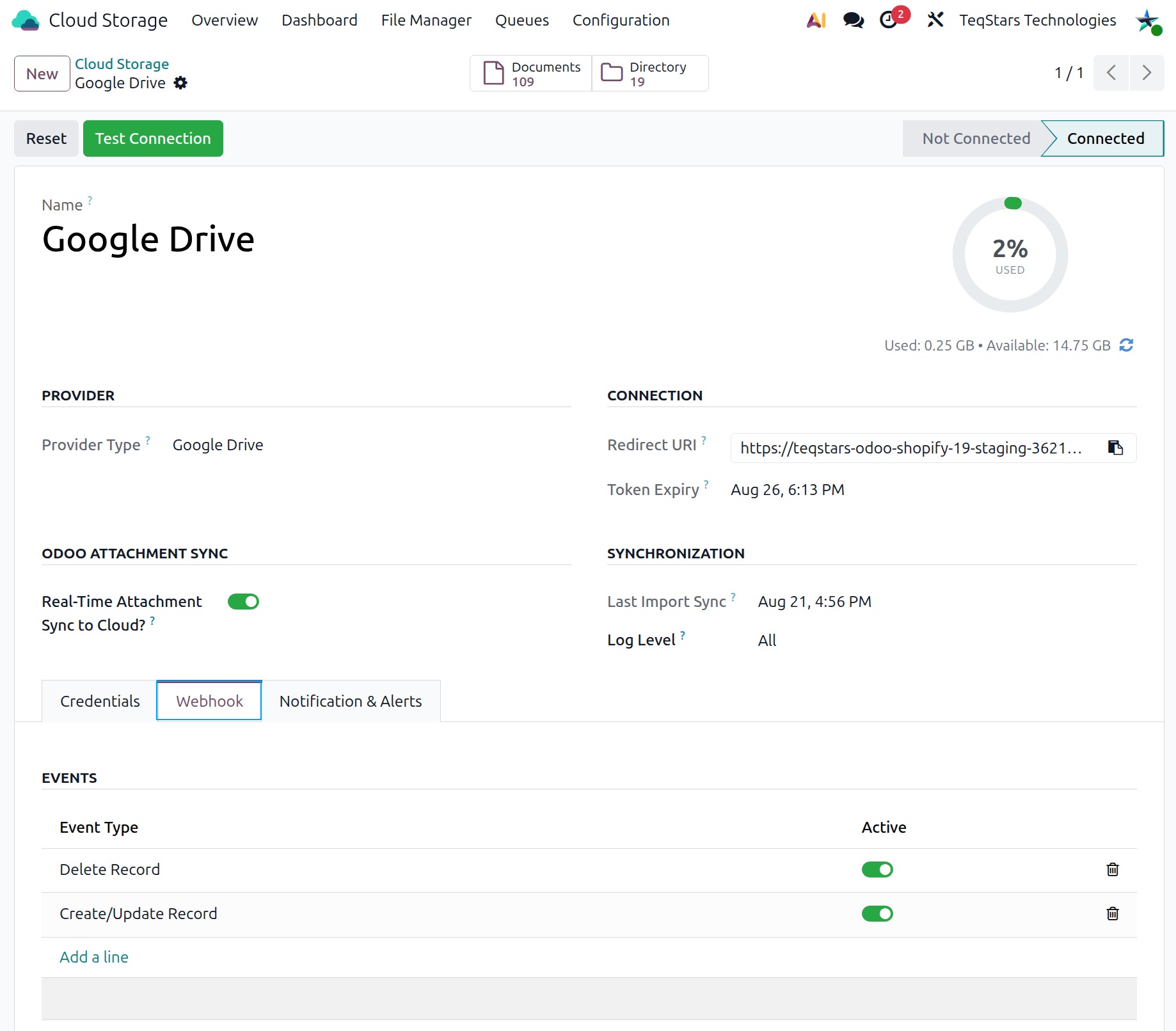The width and height of the screenshot is (1176, 1031).
Task: Click the Provider Type value Google Drive
Action: pyautogui.click(x=218, y=445)
